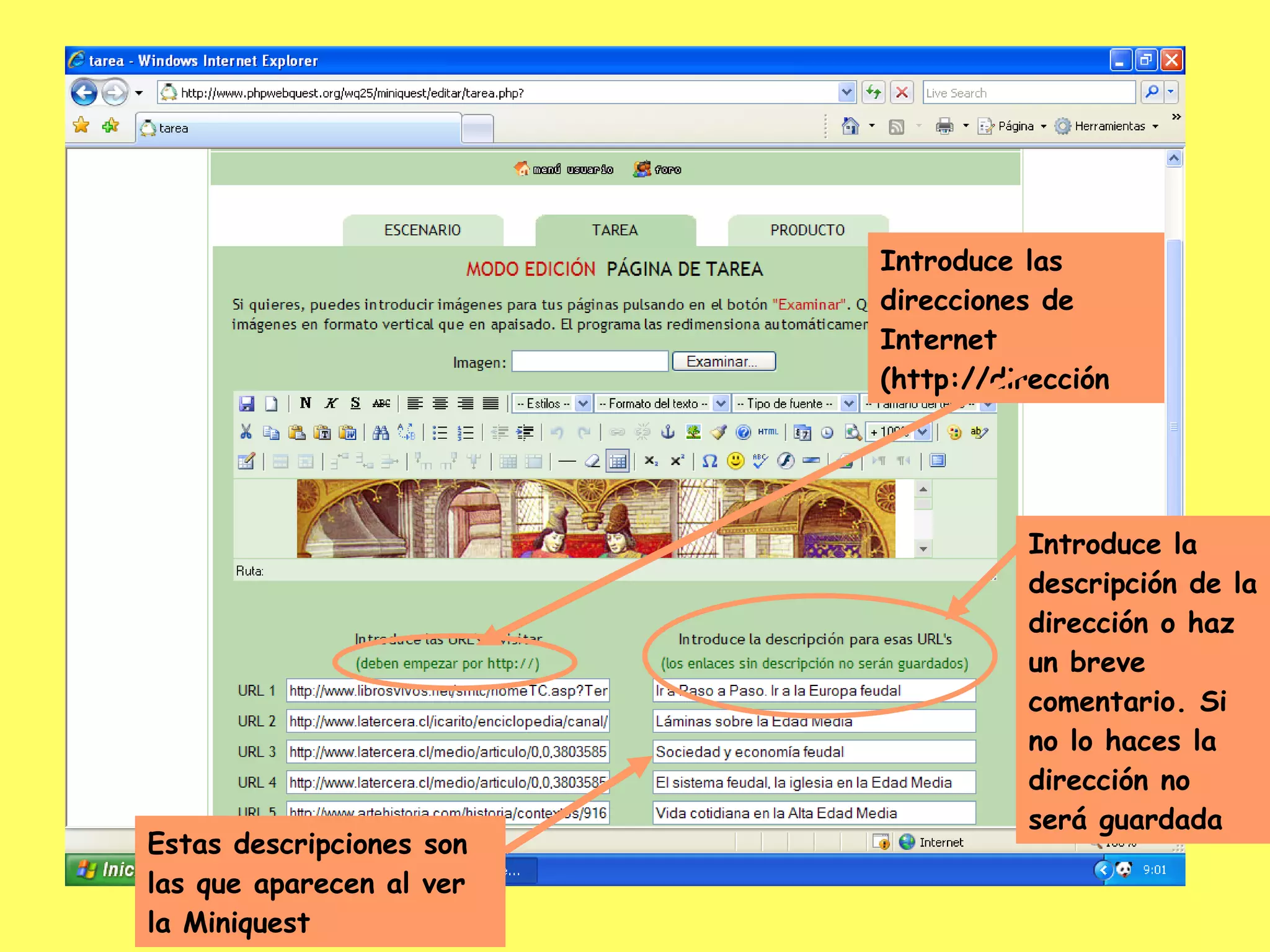The width and height of the screenshot is (1270, 952).
Task: Click the stop loading X button
Action: pyautogui.click(x=902, y=93)
